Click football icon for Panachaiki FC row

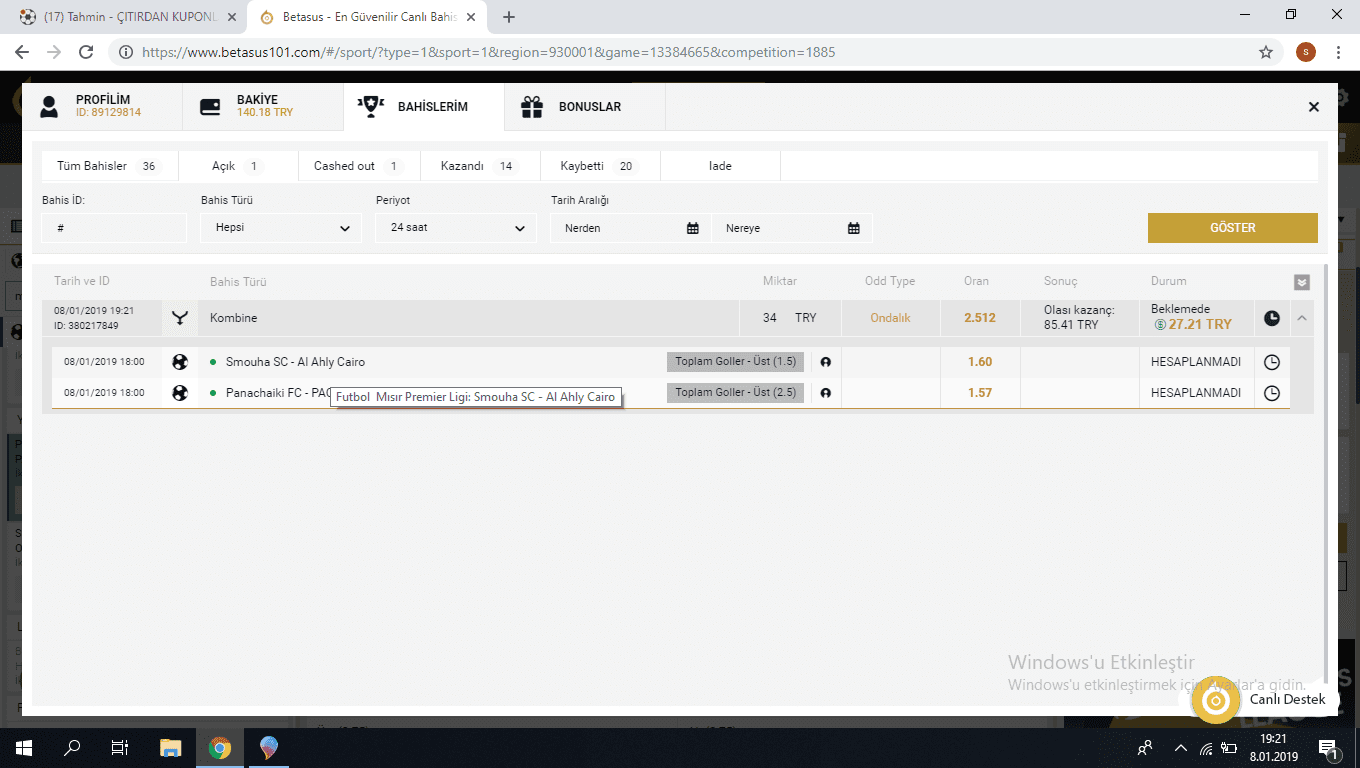click(180, 393)
